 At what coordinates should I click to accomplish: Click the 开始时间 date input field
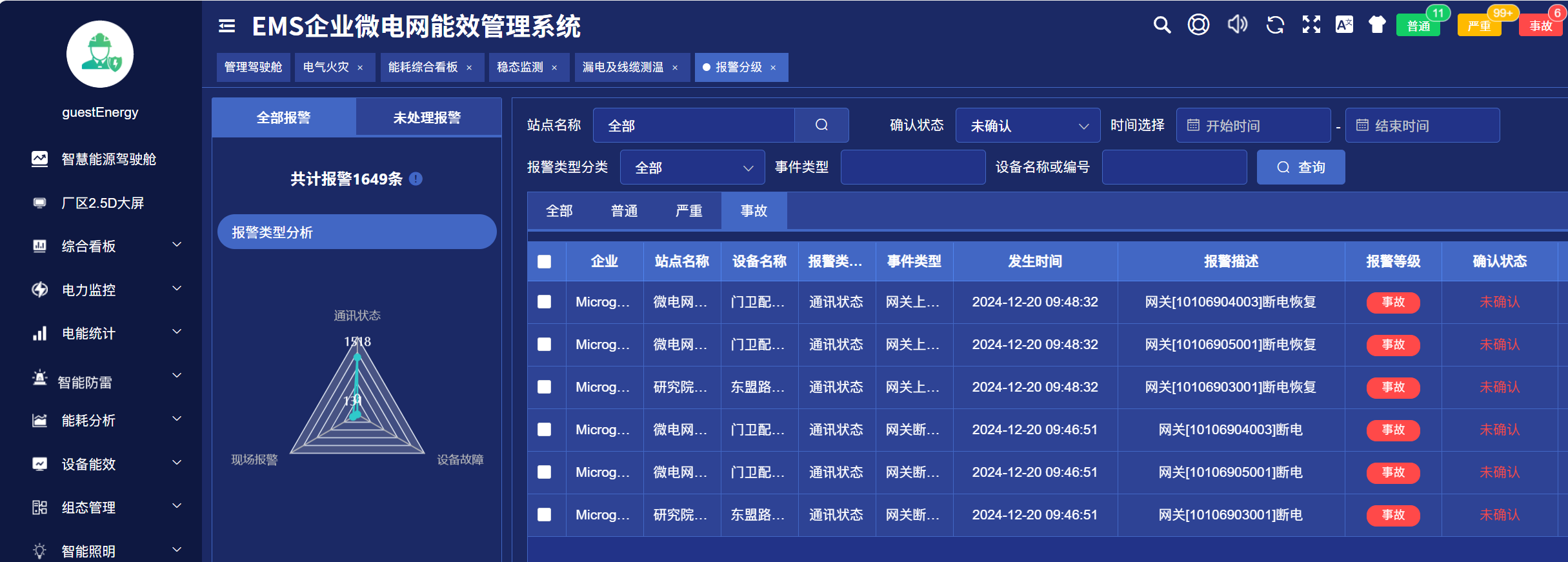(1253, 126)
